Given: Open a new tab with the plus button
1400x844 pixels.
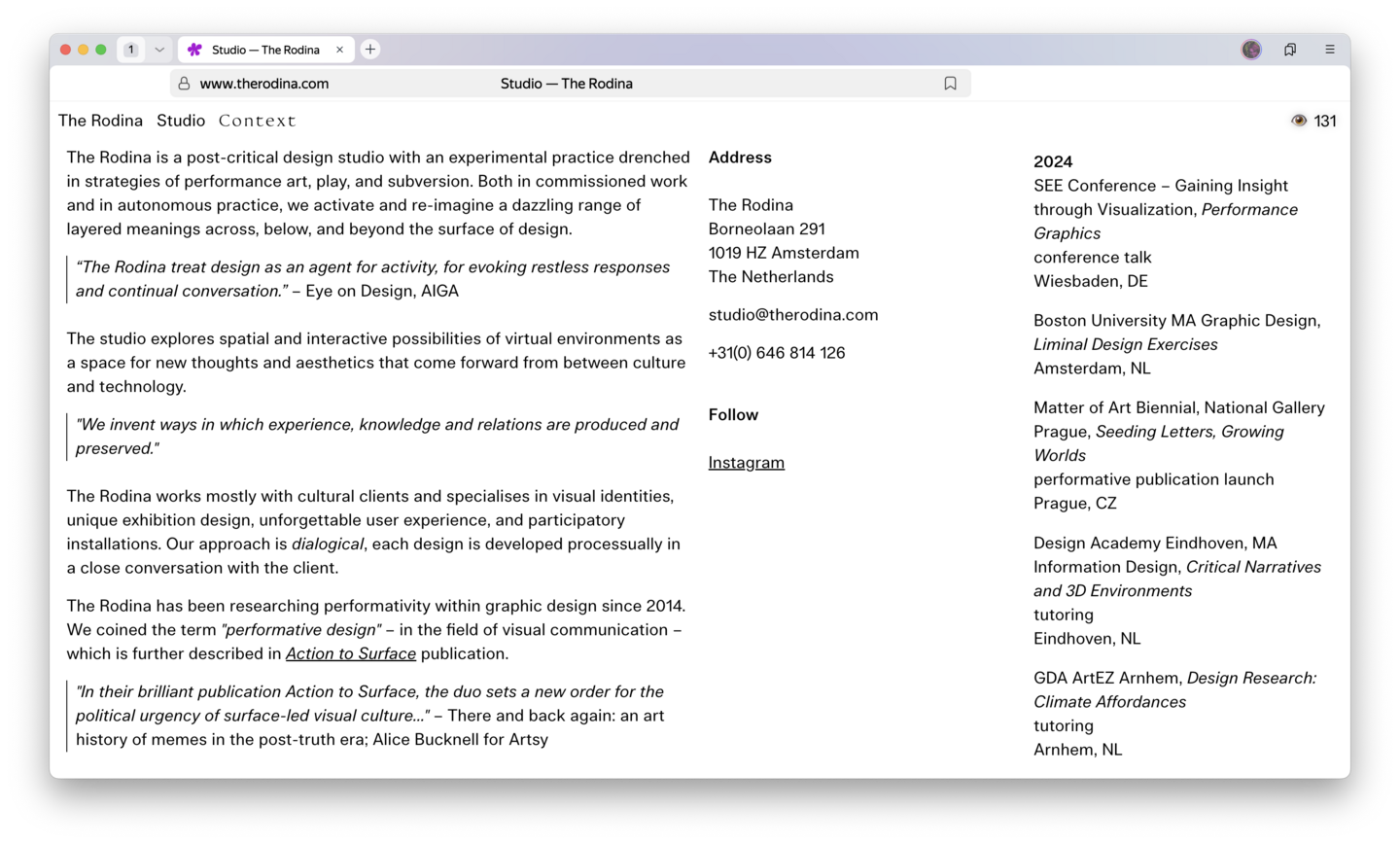Looking at the screenshot, I should [x=370, y=50].
